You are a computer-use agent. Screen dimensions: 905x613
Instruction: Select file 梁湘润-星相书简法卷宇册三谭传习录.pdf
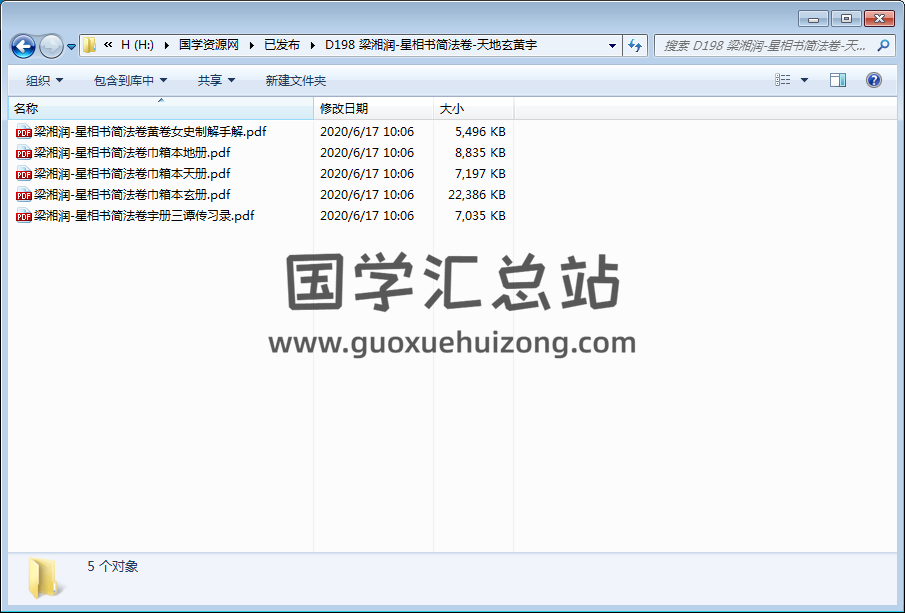coord(144,216)
